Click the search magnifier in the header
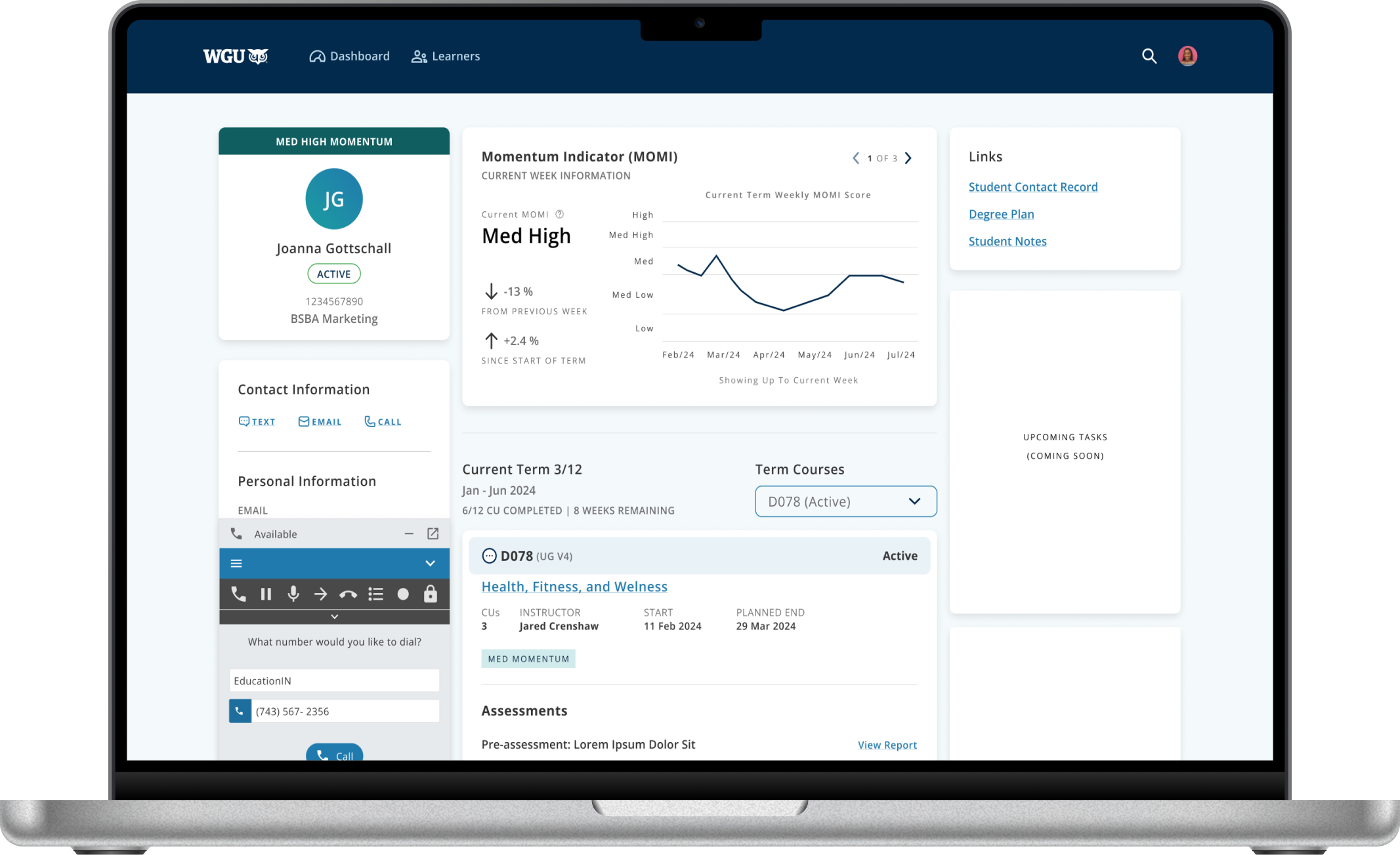This screenshot has height=855, width=1400. [x=1149, y=56]
